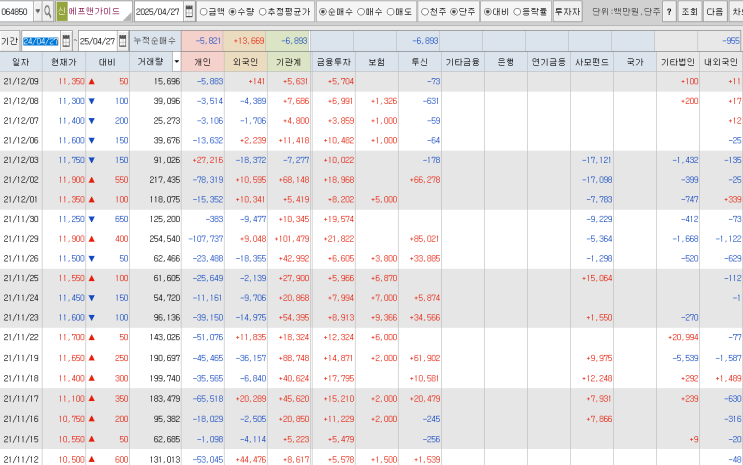Click the 거래량 column header
This screenshot has width=743, height=465.
(x=150, y=62)
